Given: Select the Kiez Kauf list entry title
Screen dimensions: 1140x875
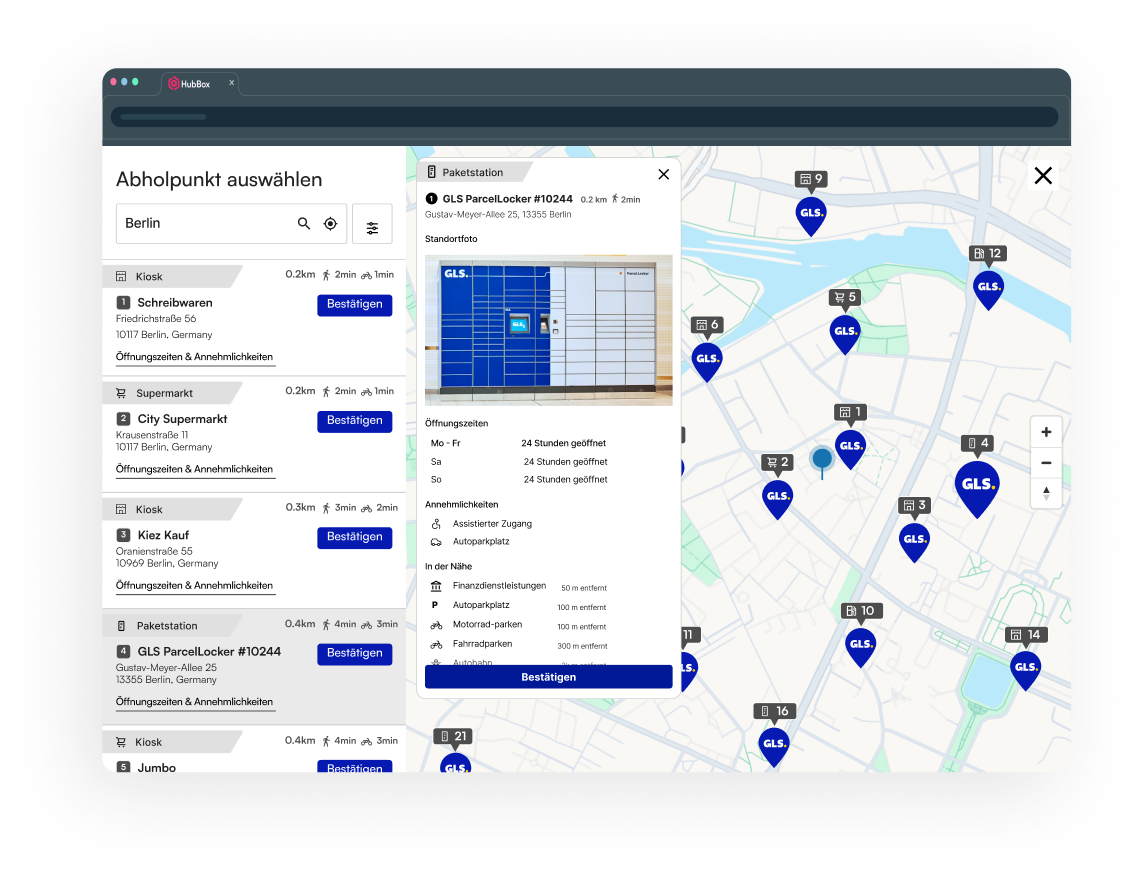Looking at the screenshot, I should [x=164, y=536].
